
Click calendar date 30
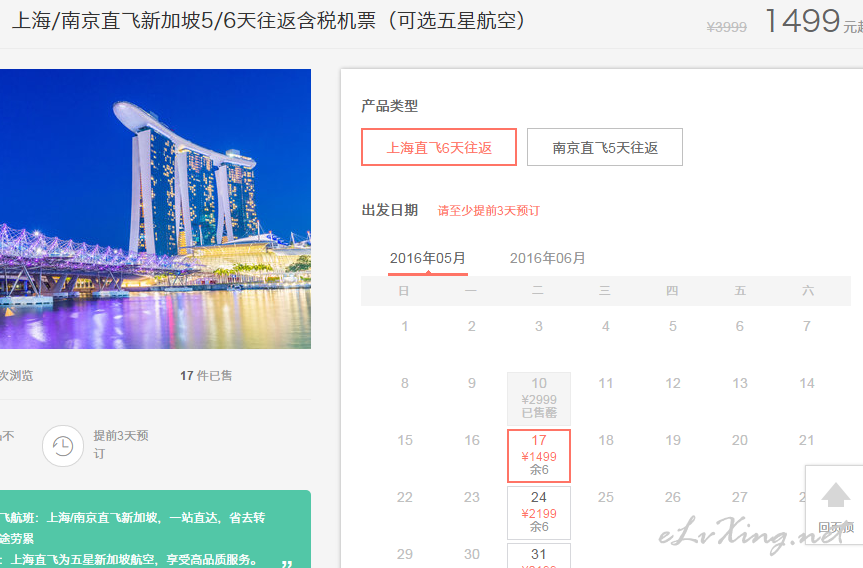(x=472, y=554)
